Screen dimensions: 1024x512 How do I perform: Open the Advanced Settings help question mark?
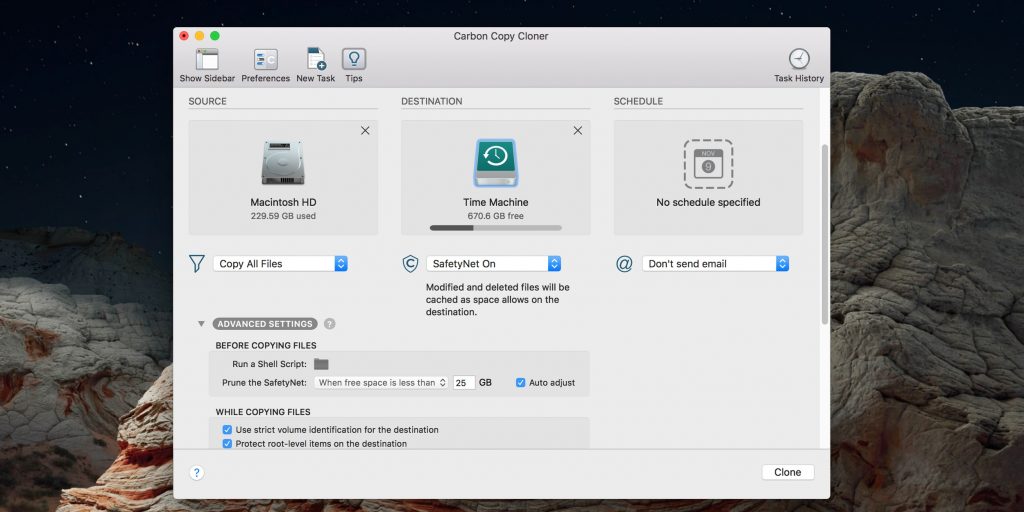[x=330, y=324]
